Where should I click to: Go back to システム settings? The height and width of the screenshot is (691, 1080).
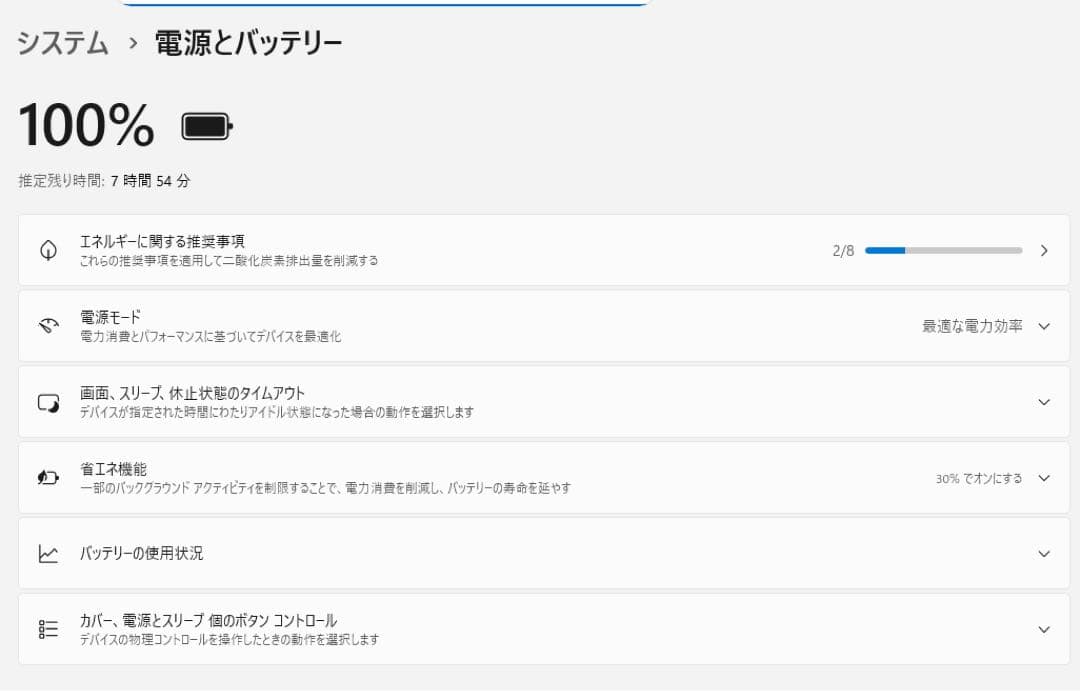click(60, 43)
